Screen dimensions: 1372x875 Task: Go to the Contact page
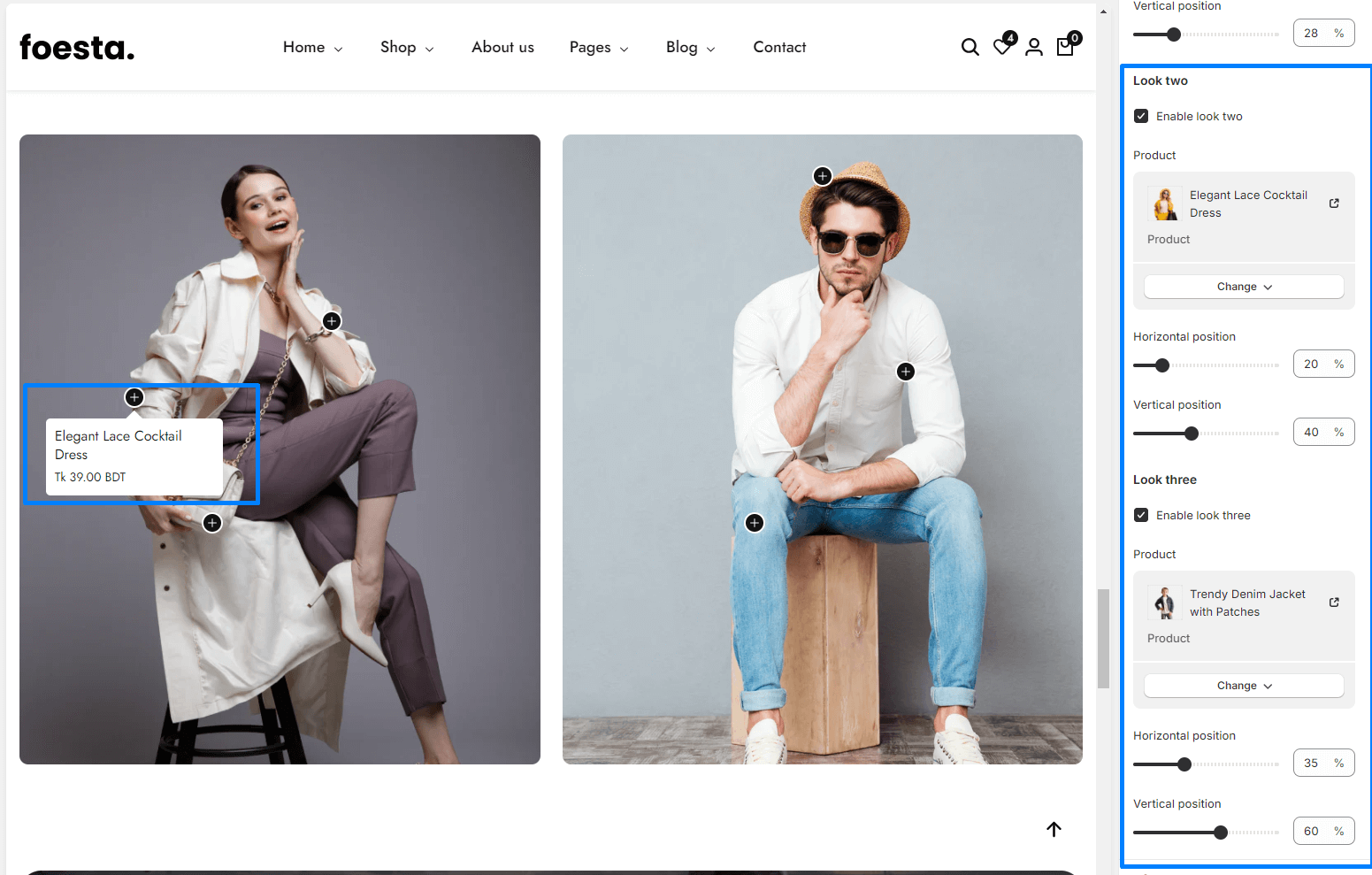[779, 48]
